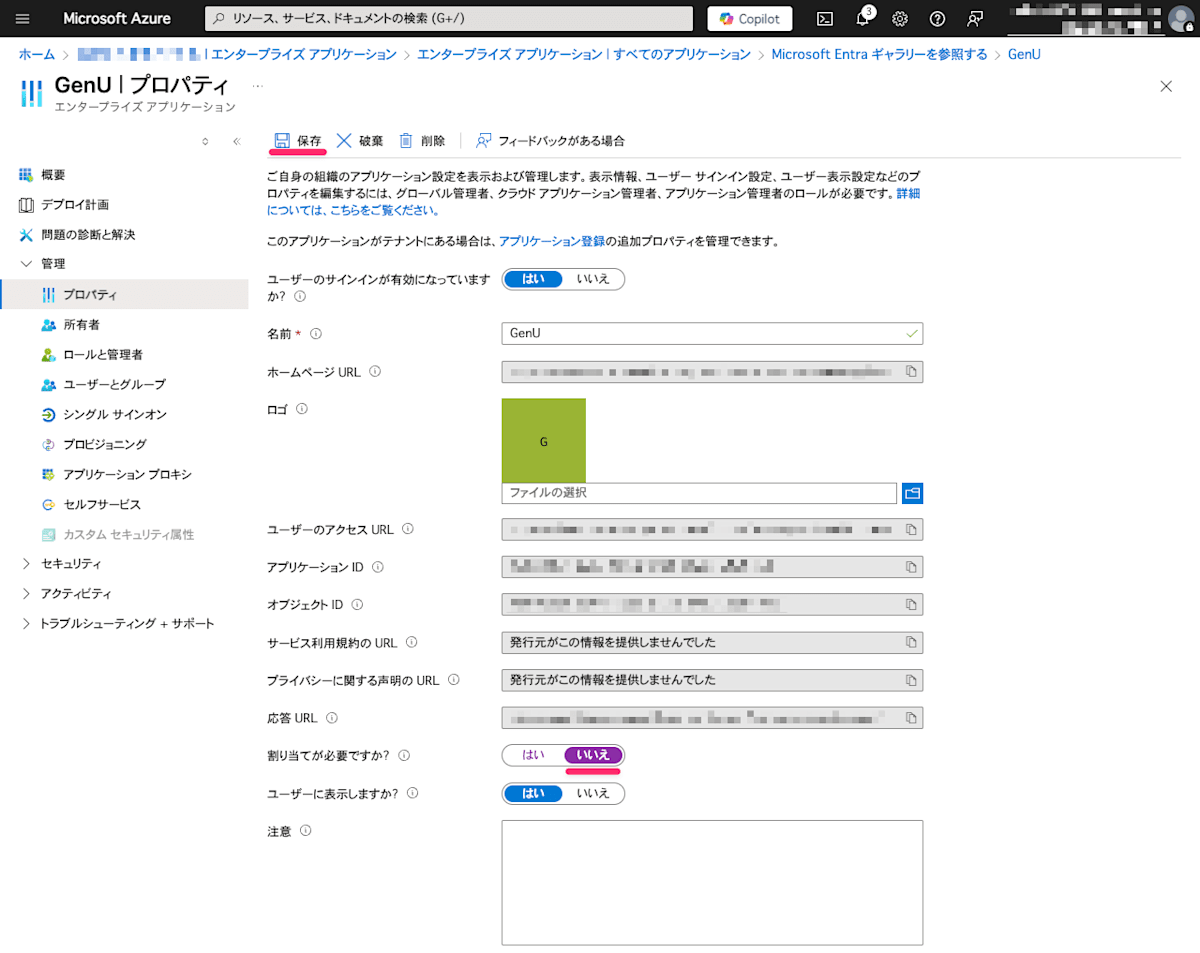Click the 保存 save button

[x=298, y=141]
